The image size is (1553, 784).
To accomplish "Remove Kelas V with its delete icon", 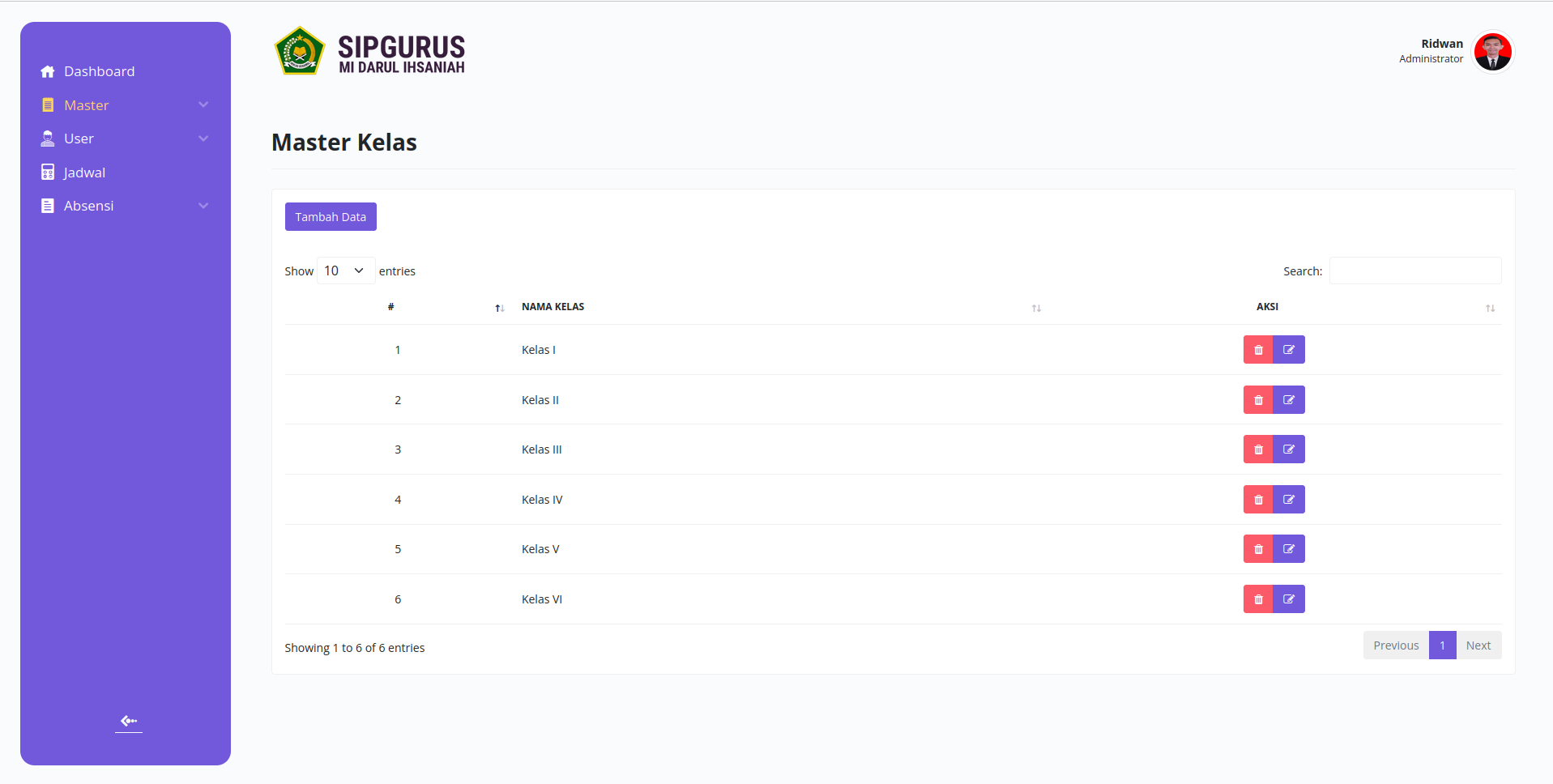I will (1258, 549).
